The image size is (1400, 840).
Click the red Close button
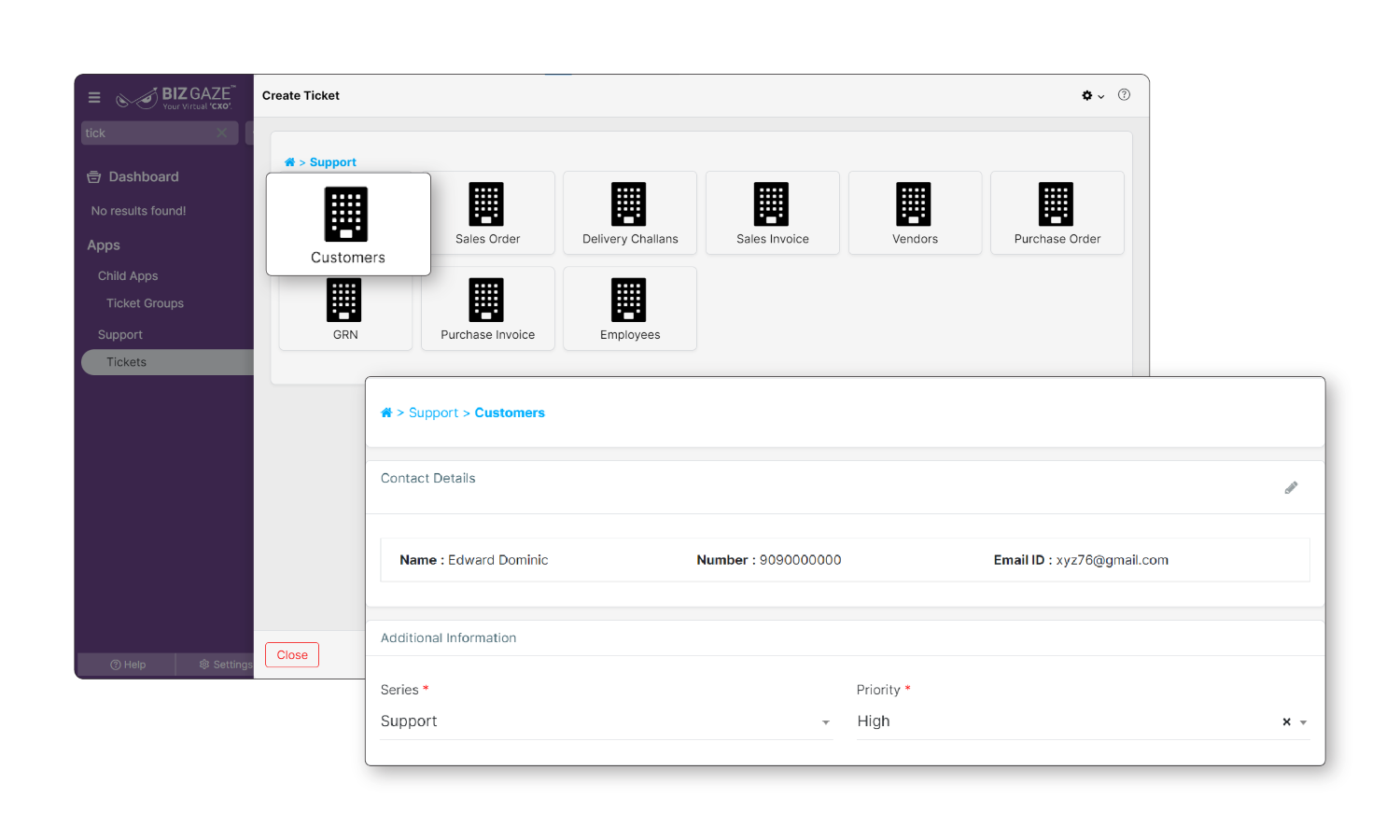(x=292, y=655)
